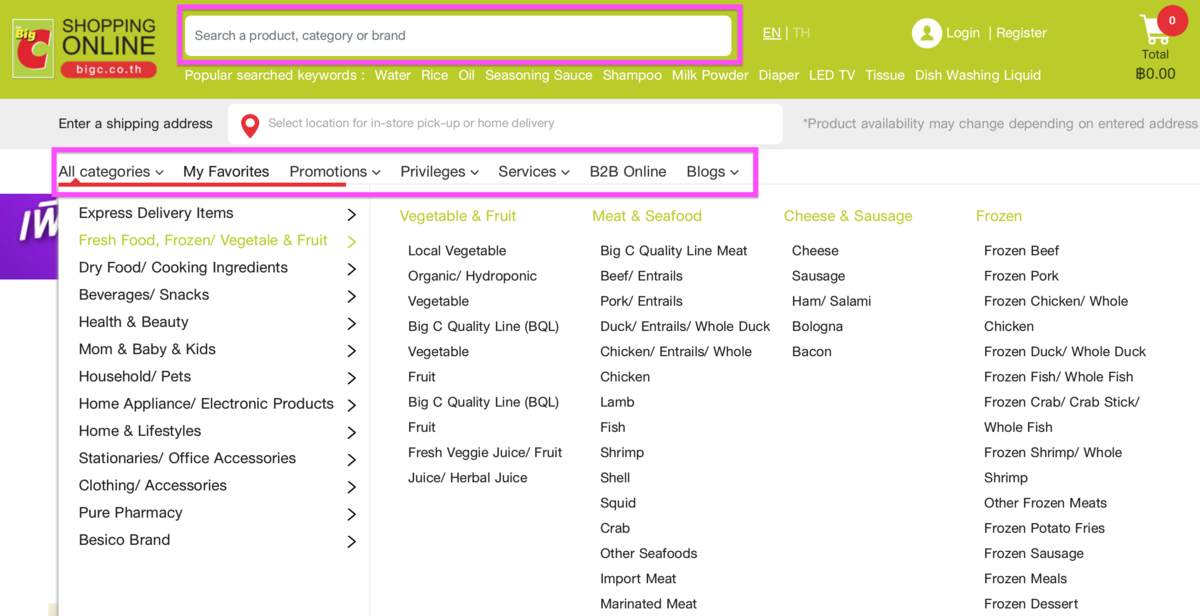Open the Services dropdown menu

(534, 172)
